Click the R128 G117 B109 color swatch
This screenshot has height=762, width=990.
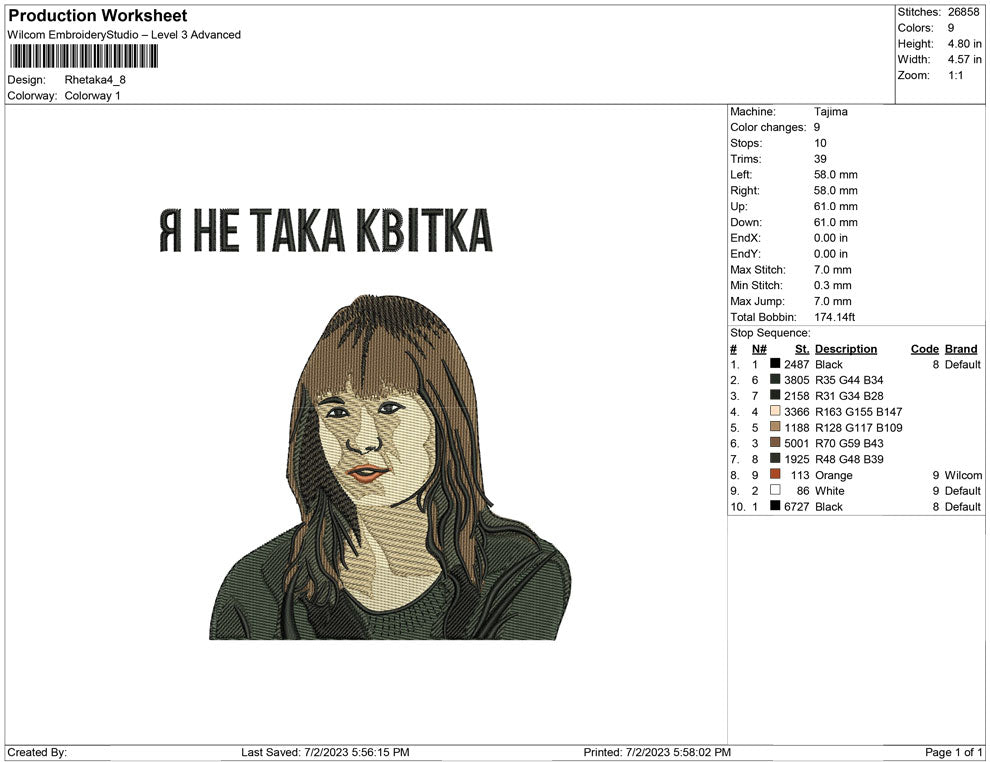click(775, 428)
